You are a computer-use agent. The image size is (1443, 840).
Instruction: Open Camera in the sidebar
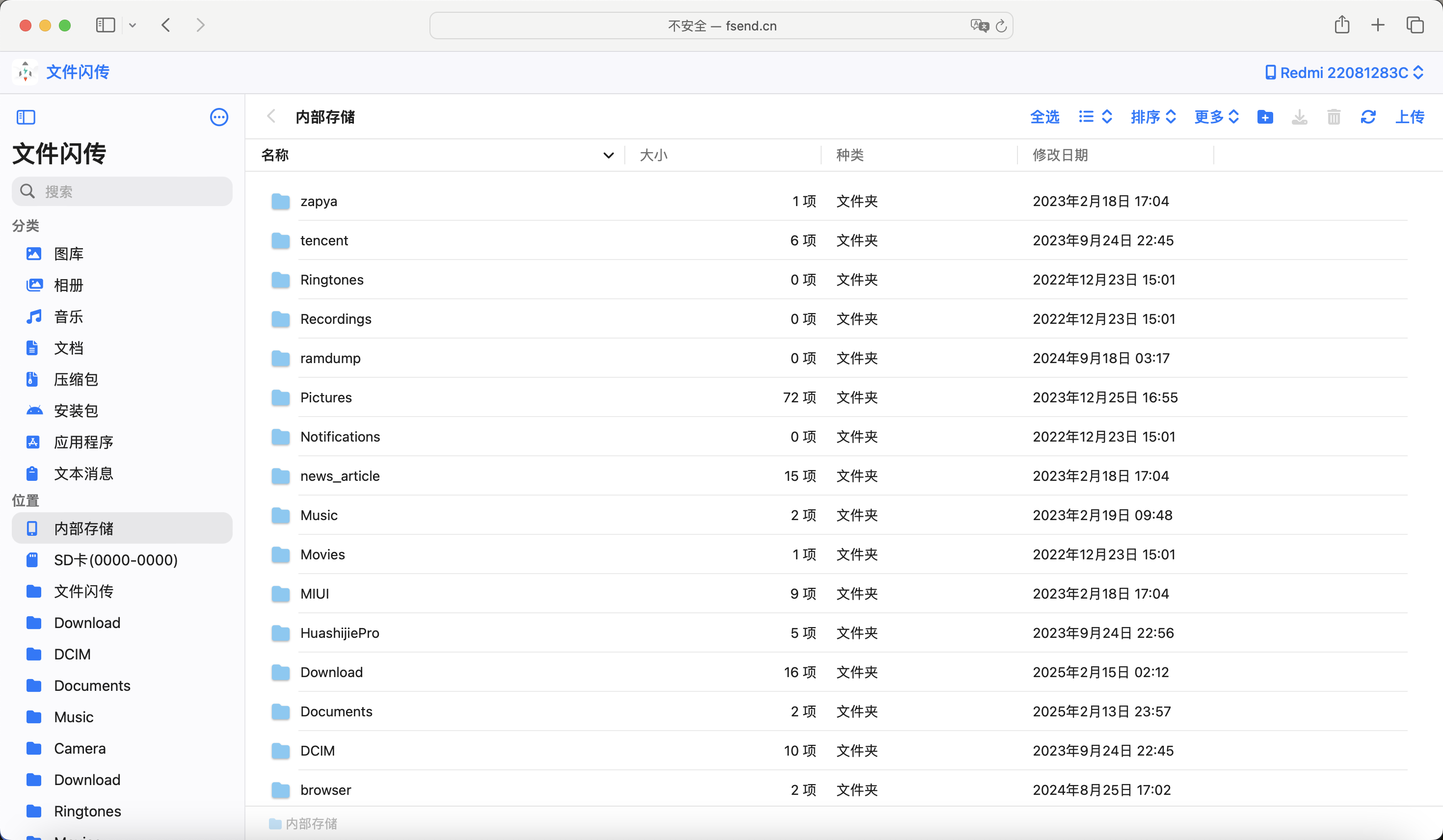pos(122,748)
